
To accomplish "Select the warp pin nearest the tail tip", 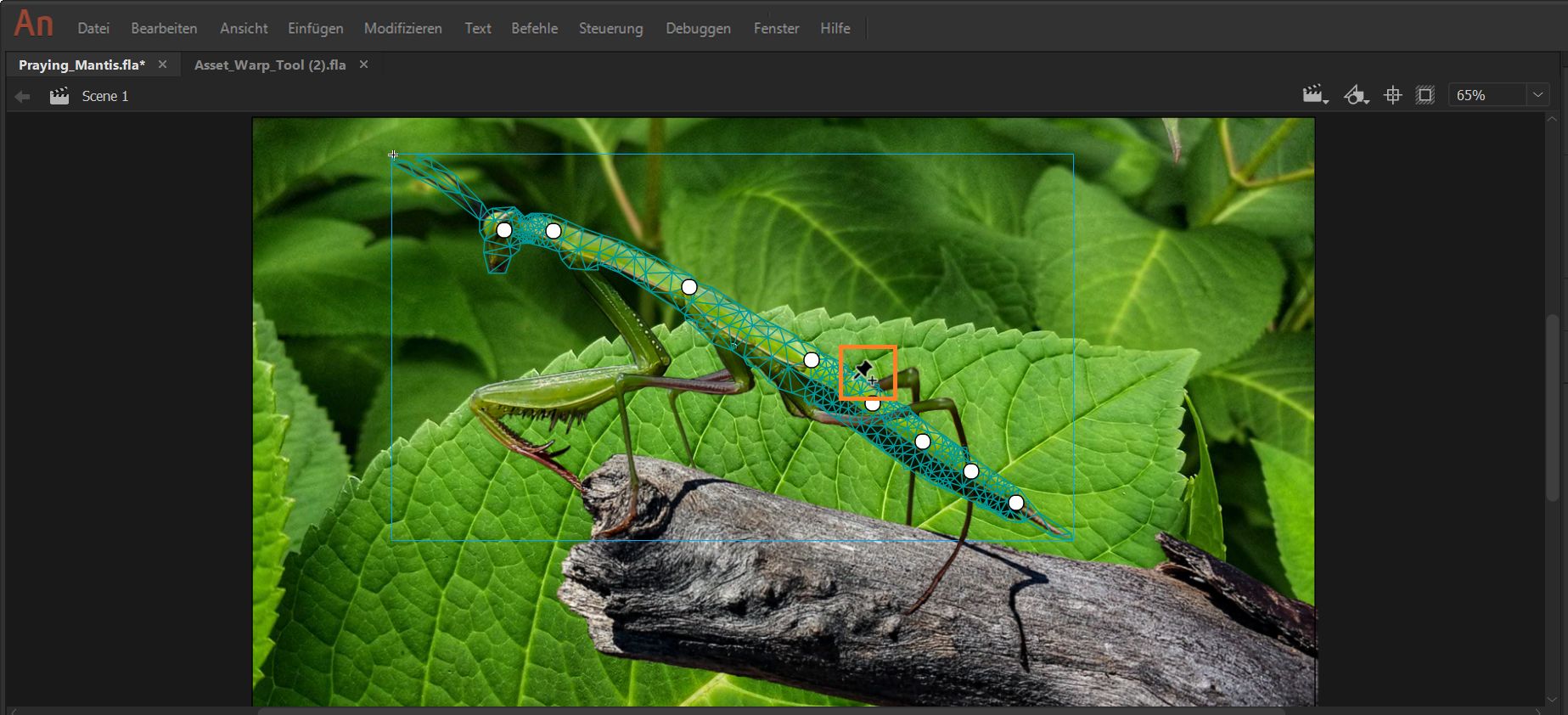I will pos(1016,503).
